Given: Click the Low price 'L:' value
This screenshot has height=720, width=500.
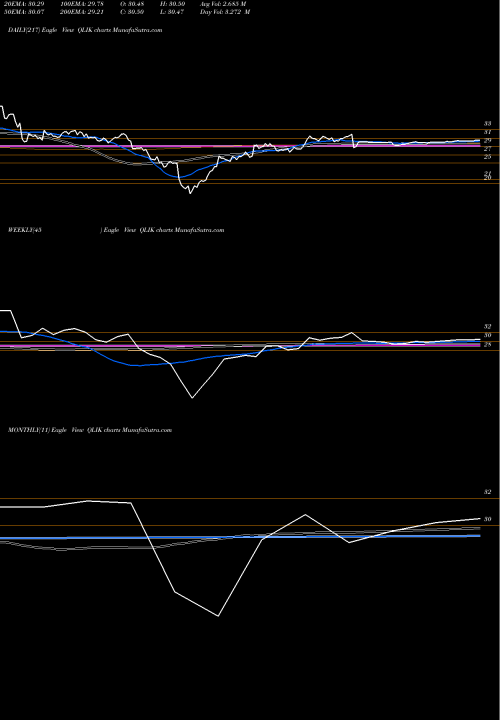Looking at the screenshot, I should [174, 12].
